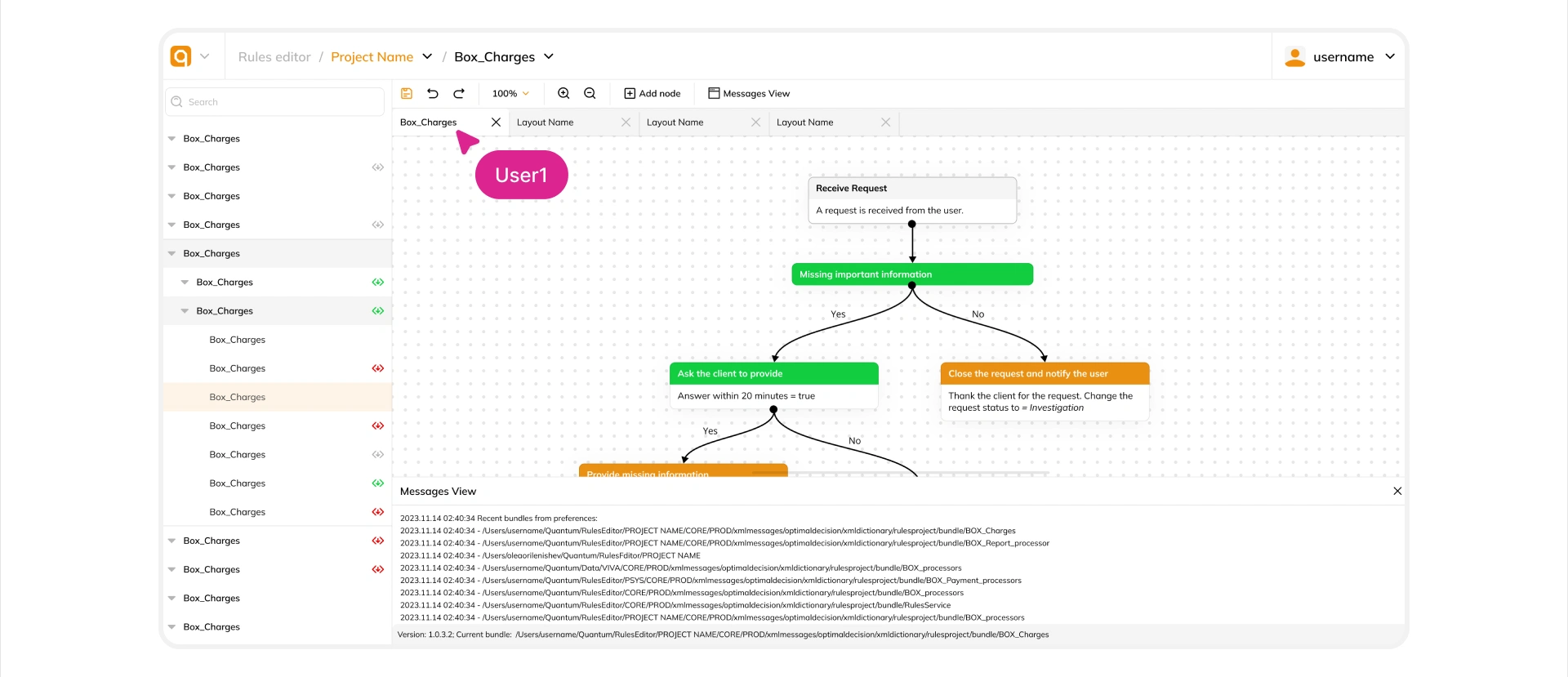Screen dimensions: 1568x677
Task: Click the 'Recent bundles from preferences' log line
Action: 498,519
